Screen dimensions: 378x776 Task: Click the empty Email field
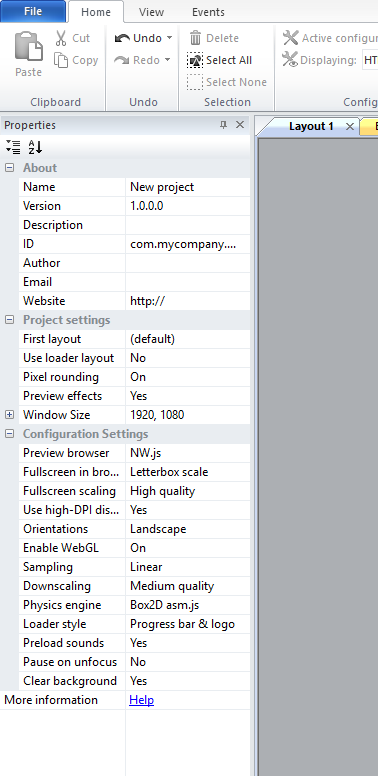(x=188, y=282)
